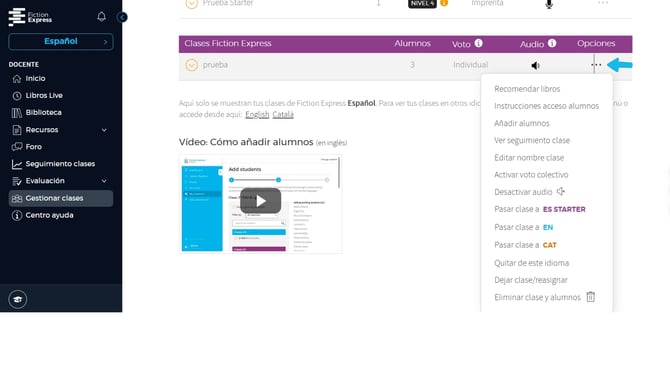The height and width of the screenshot is (376, 670).
Task: Collapse the sidebar with the round arrow button
Action: [122, 17]
